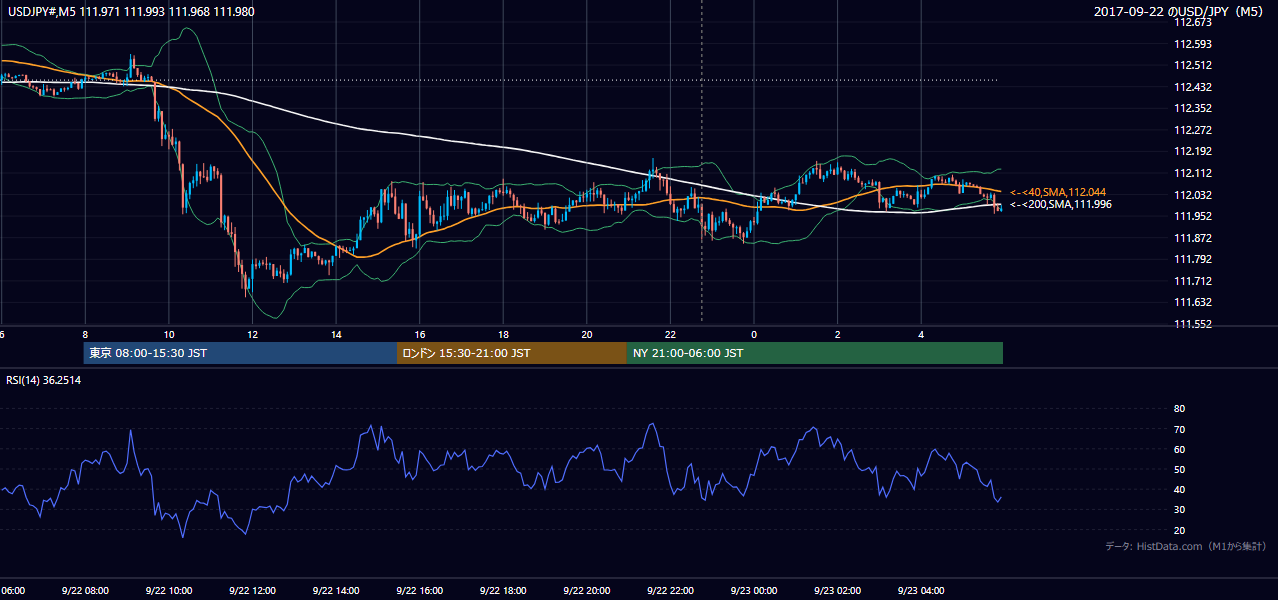This screenshot has width=1278, height=600.
Task: Click price axis label 111.632
Action: 1193,302
